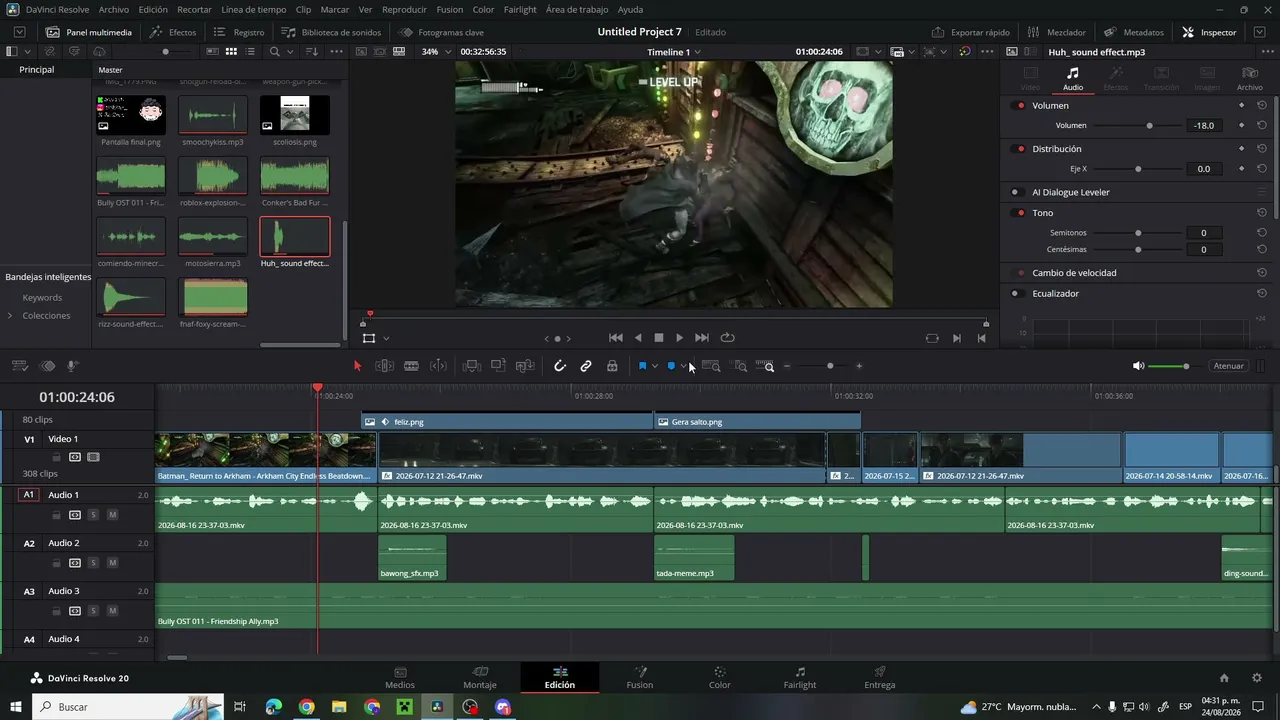Click the custom zoom magnifier icon
The image size is (1280, 720).
tap(765, 366)
